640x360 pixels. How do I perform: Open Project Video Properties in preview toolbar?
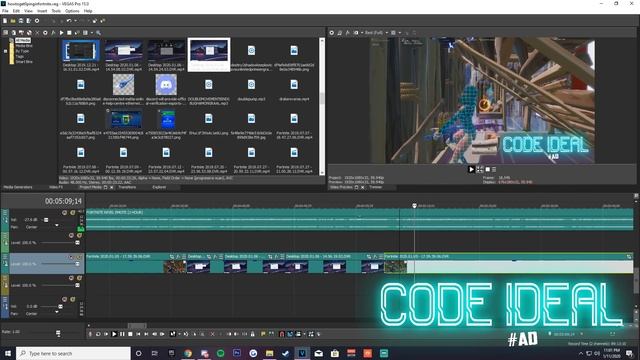point(331,33)
